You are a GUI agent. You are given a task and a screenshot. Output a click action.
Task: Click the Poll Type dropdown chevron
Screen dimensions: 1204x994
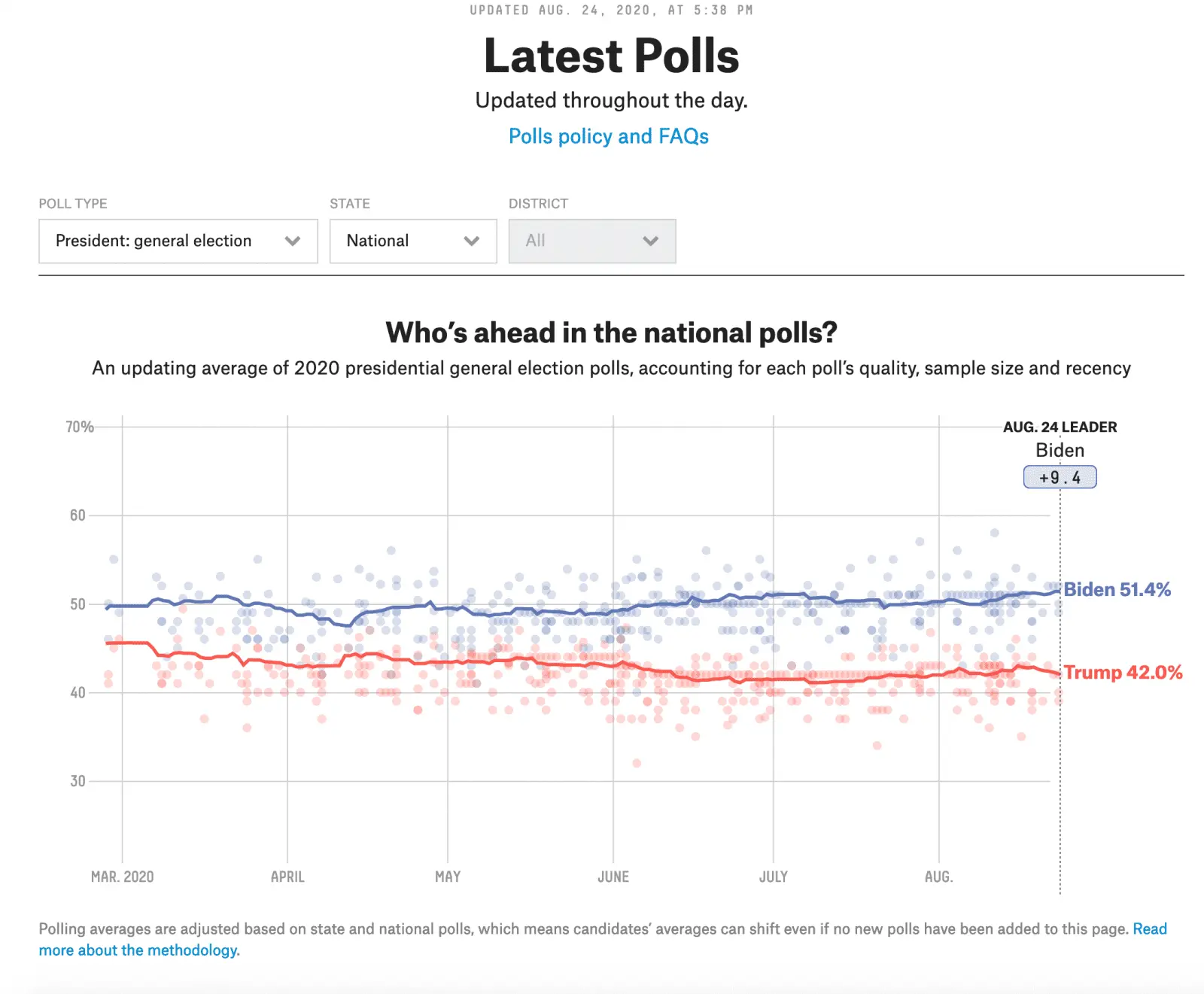click(295, 241)
